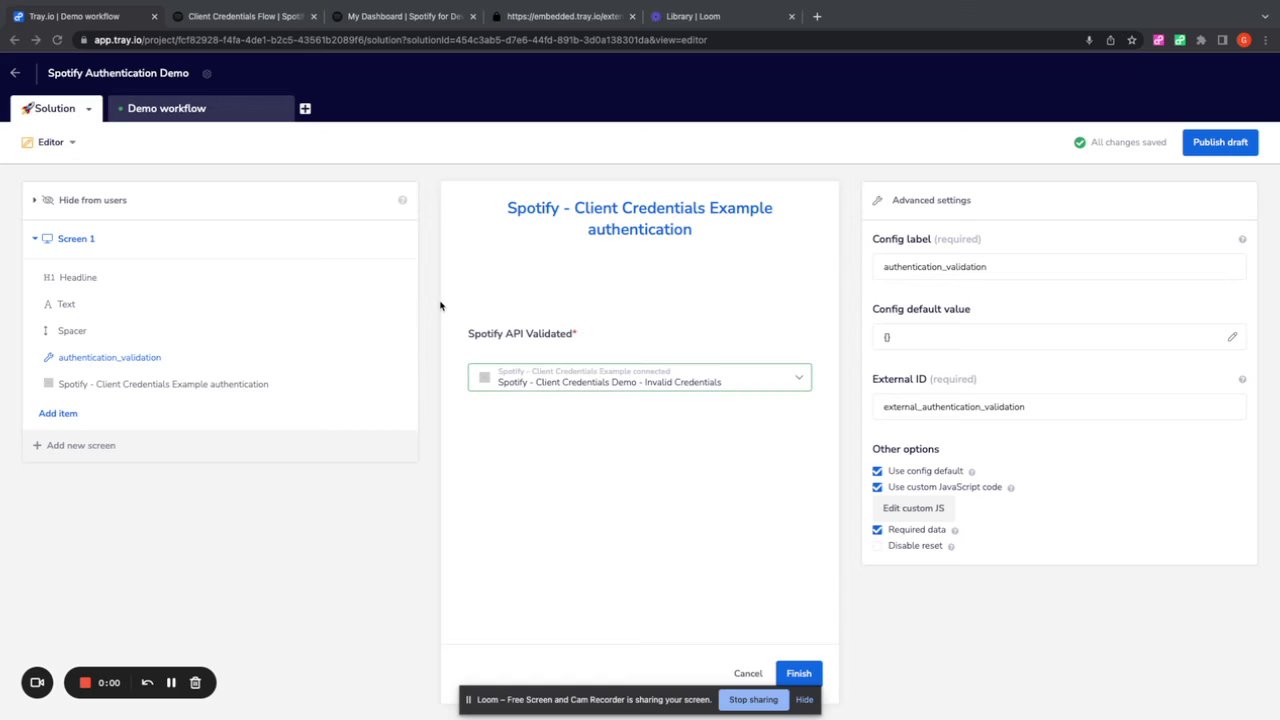Click the Finish button
The width and height of the screenshot is (1280, 720).
pyautogui.click(x=799, y=673)
